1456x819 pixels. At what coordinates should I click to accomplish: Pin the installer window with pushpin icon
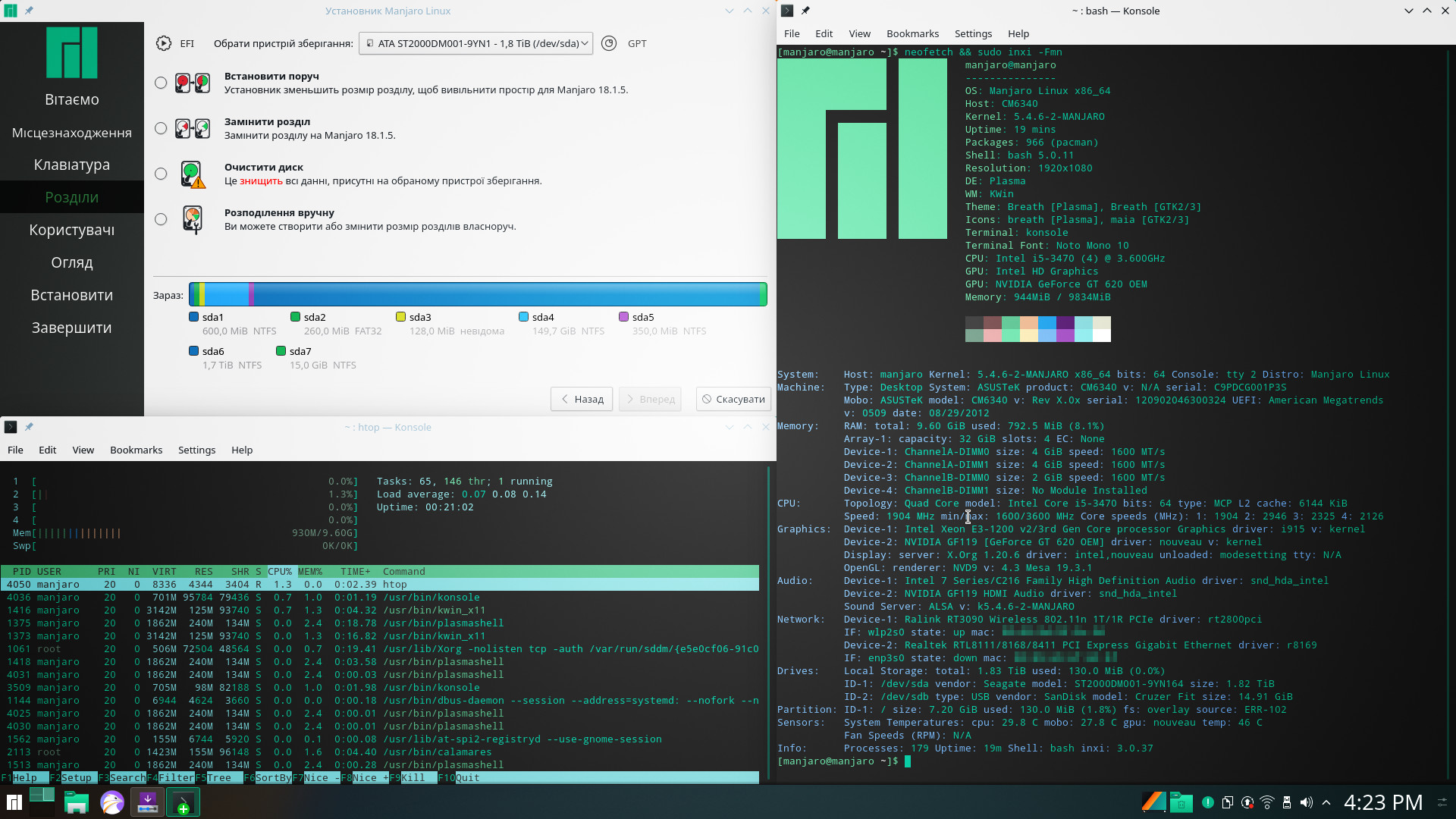(x=29, y=11)
